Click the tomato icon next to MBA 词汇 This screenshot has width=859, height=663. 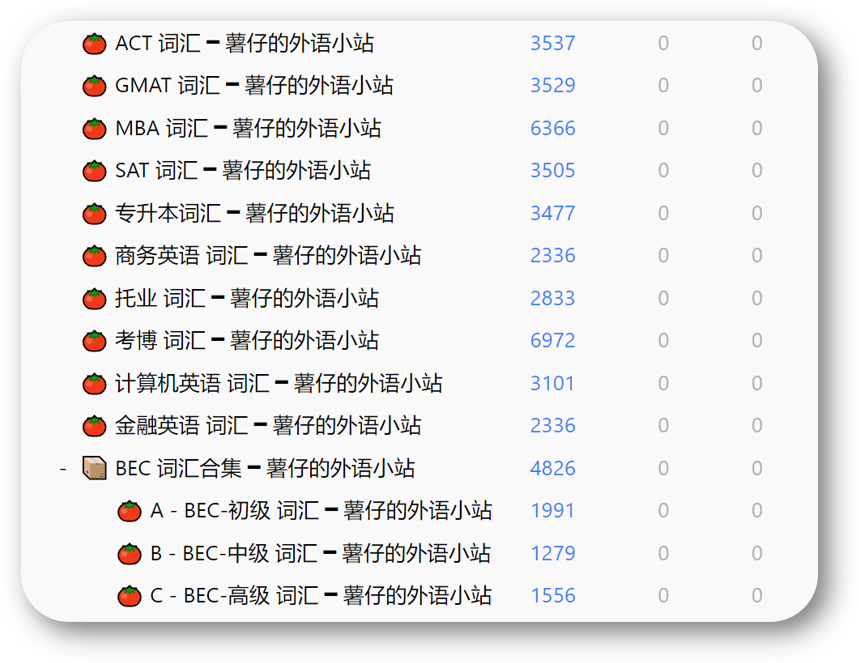[94, 128]
